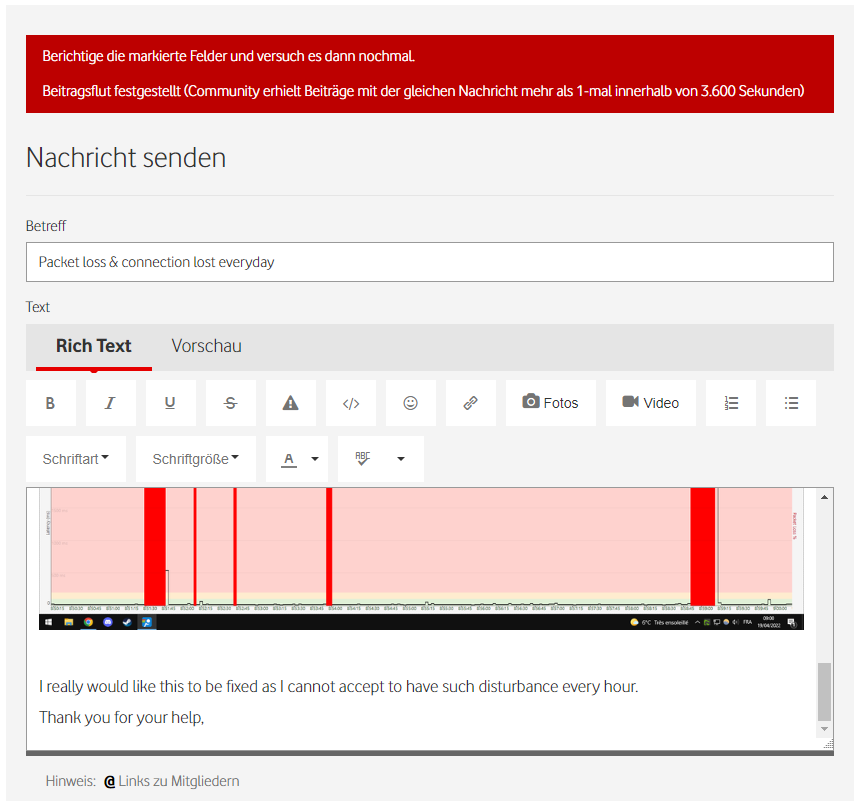Open the emoji picker
Screen dimensions: 861x801
click(x=411, y=403)
